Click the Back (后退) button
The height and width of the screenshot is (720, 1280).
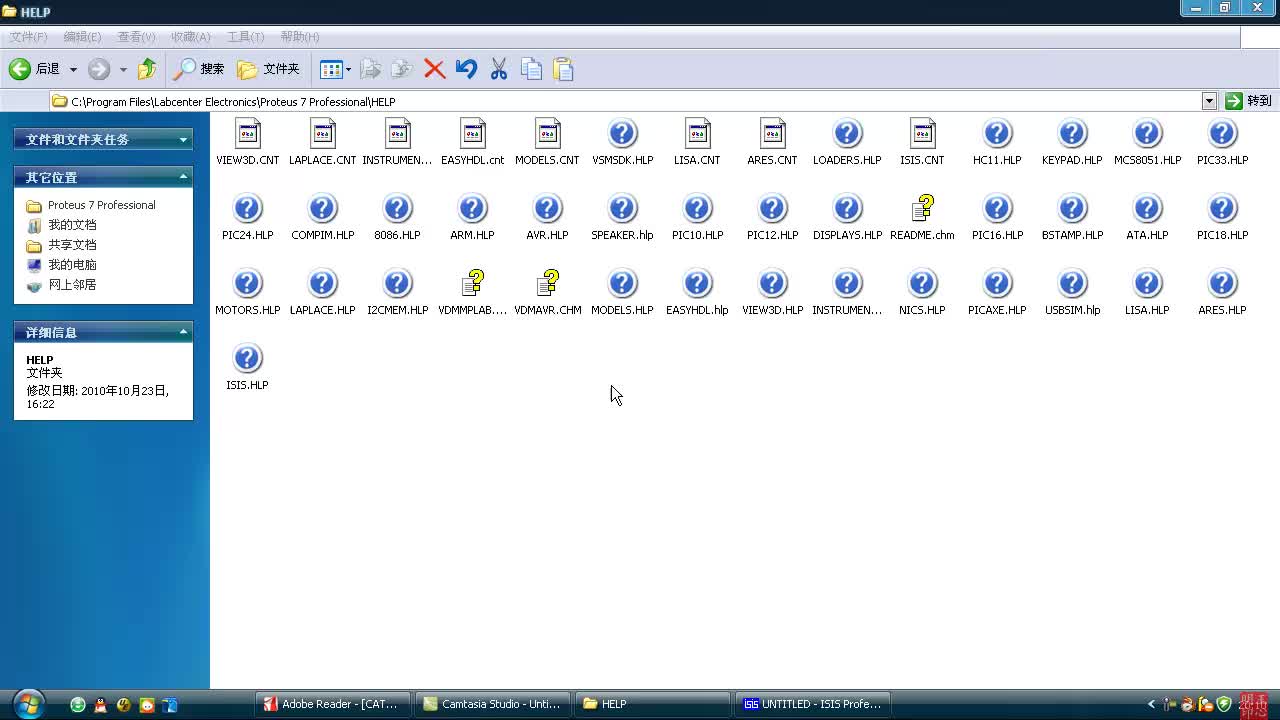tap(35, 69)
